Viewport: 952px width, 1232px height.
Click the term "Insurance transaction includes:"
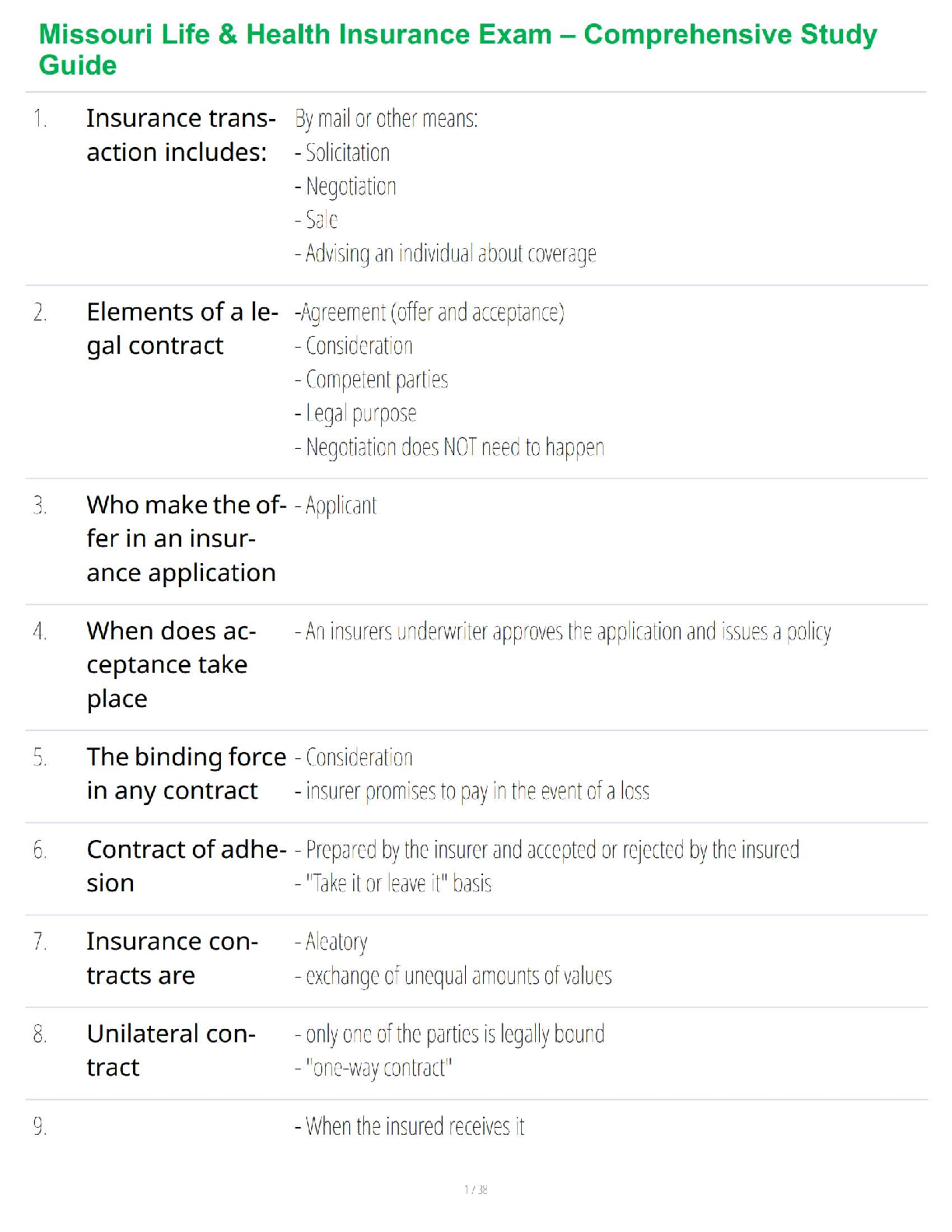180,135
